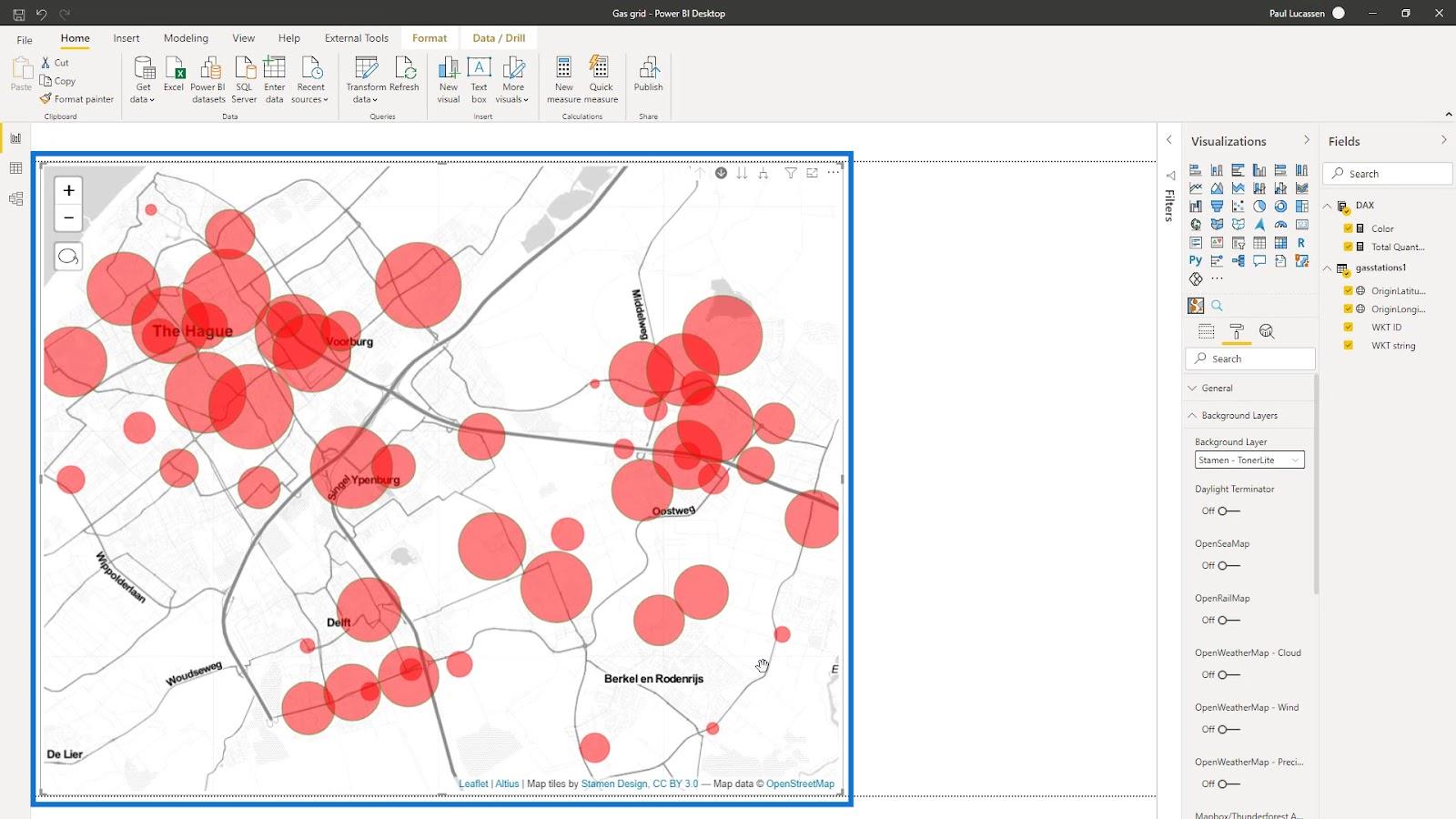Turn on OpenSeaMap layer

tap(1228, 565)
